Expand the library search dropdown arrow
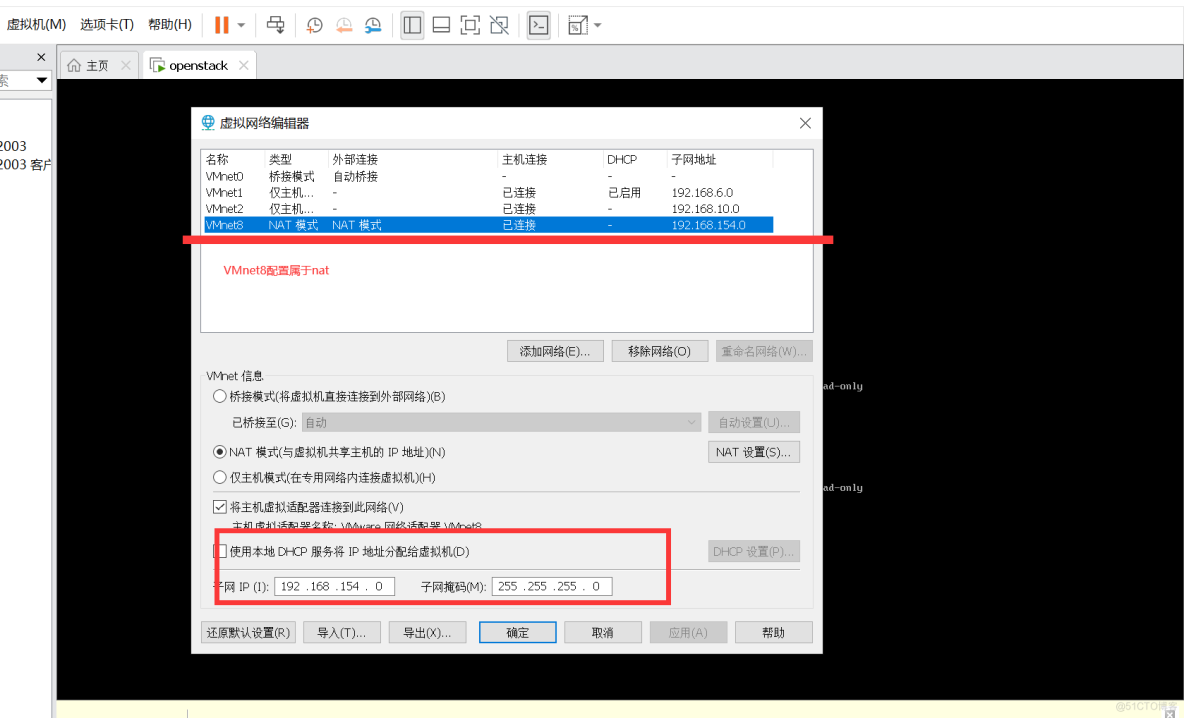 click(42, 80)
